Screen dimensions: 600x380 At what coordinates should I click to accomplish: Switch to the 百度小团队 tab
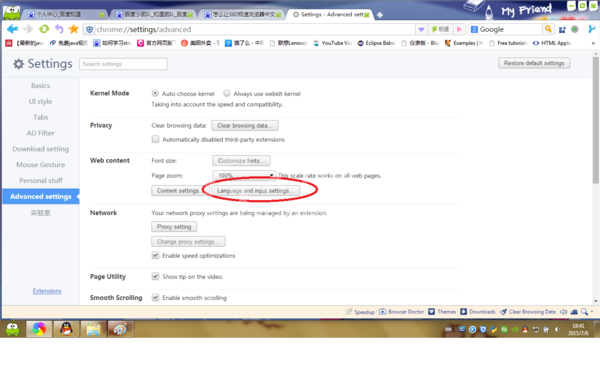[x=154, y=15]
